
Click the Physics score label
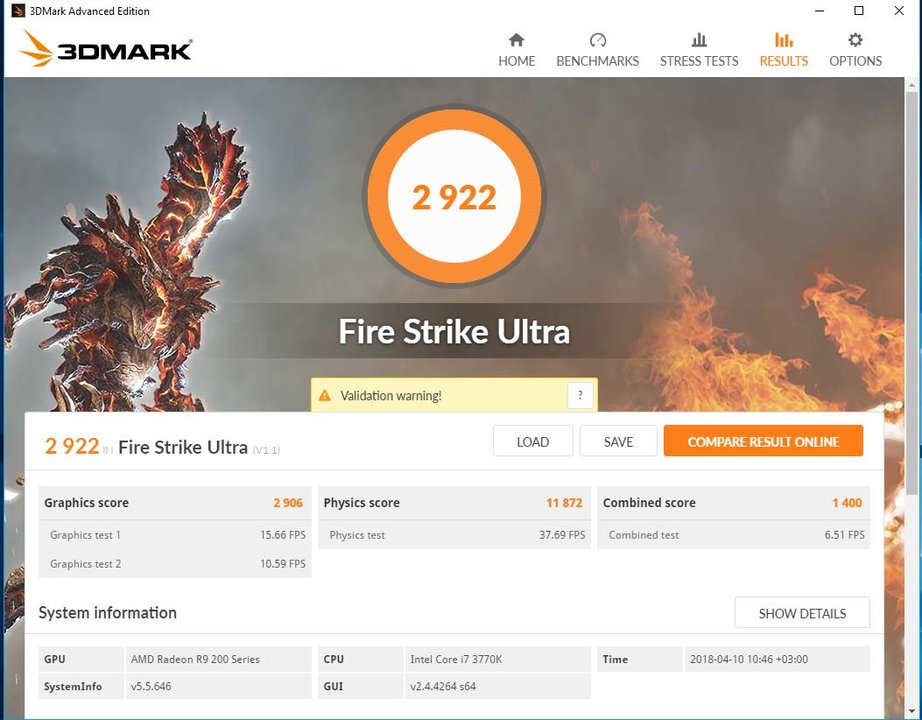click(362, 502)
